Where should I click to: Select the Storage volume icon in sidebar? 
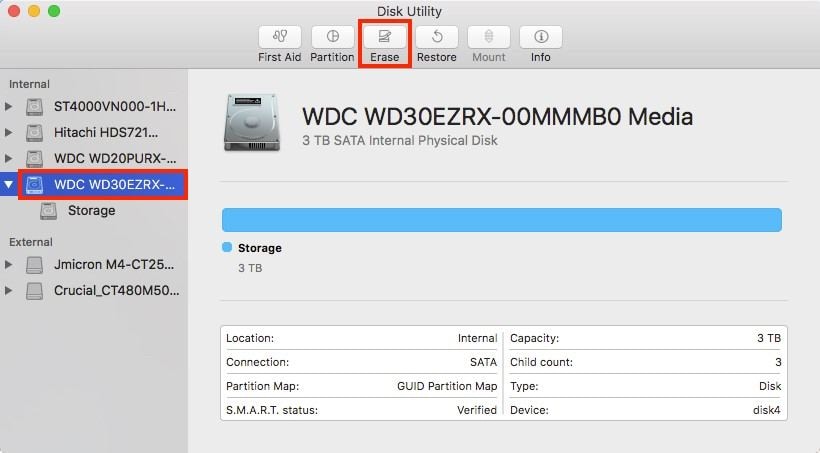[48, 211]
